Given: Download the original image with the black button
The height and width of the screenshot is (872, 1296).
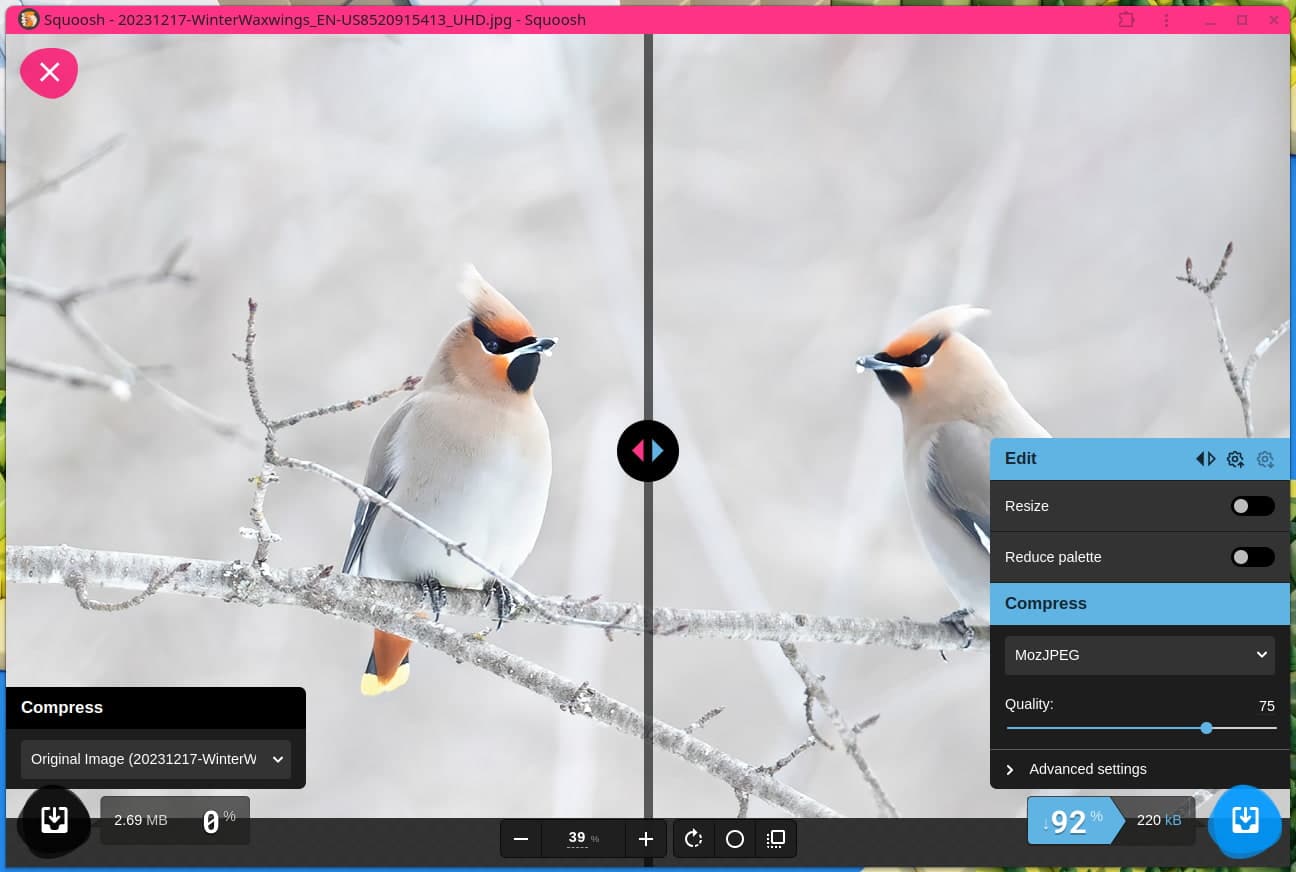Looking at the screenshot, I should (54, 821).
